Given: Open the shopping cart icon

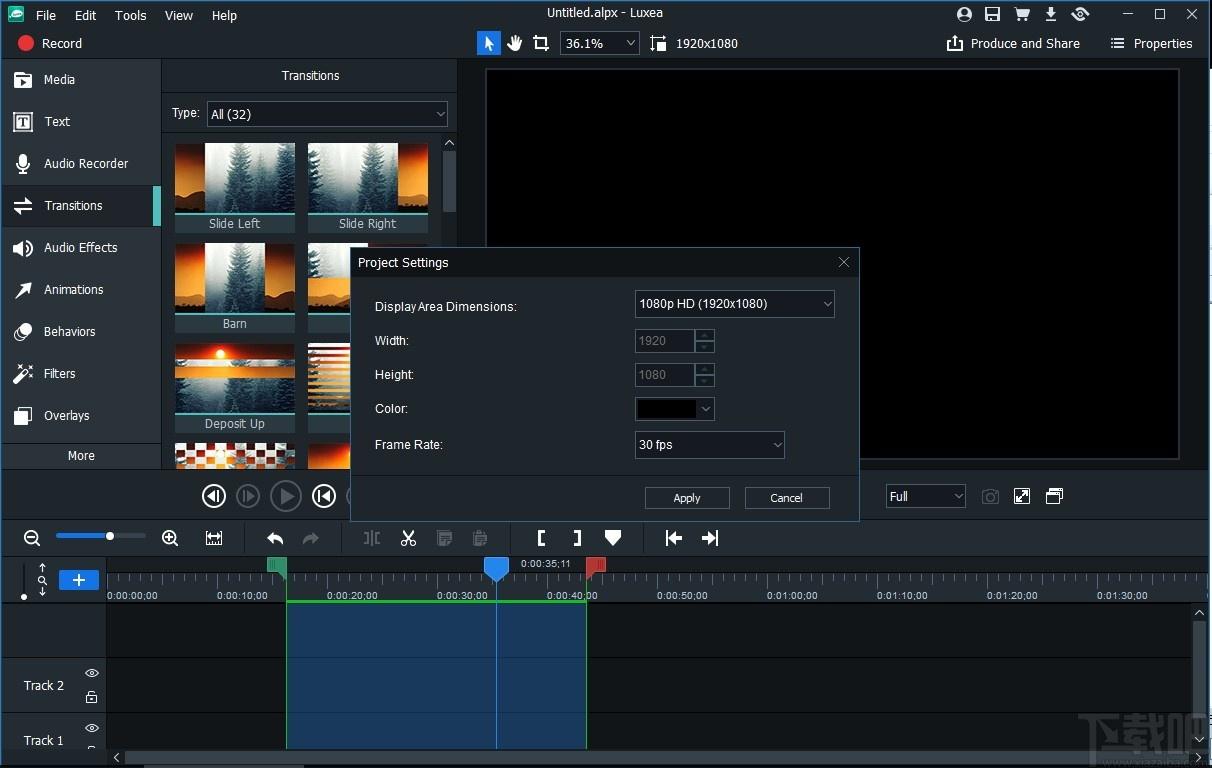Looking at the screenshot, I should pyautogui.click(x=1022, y=14).
